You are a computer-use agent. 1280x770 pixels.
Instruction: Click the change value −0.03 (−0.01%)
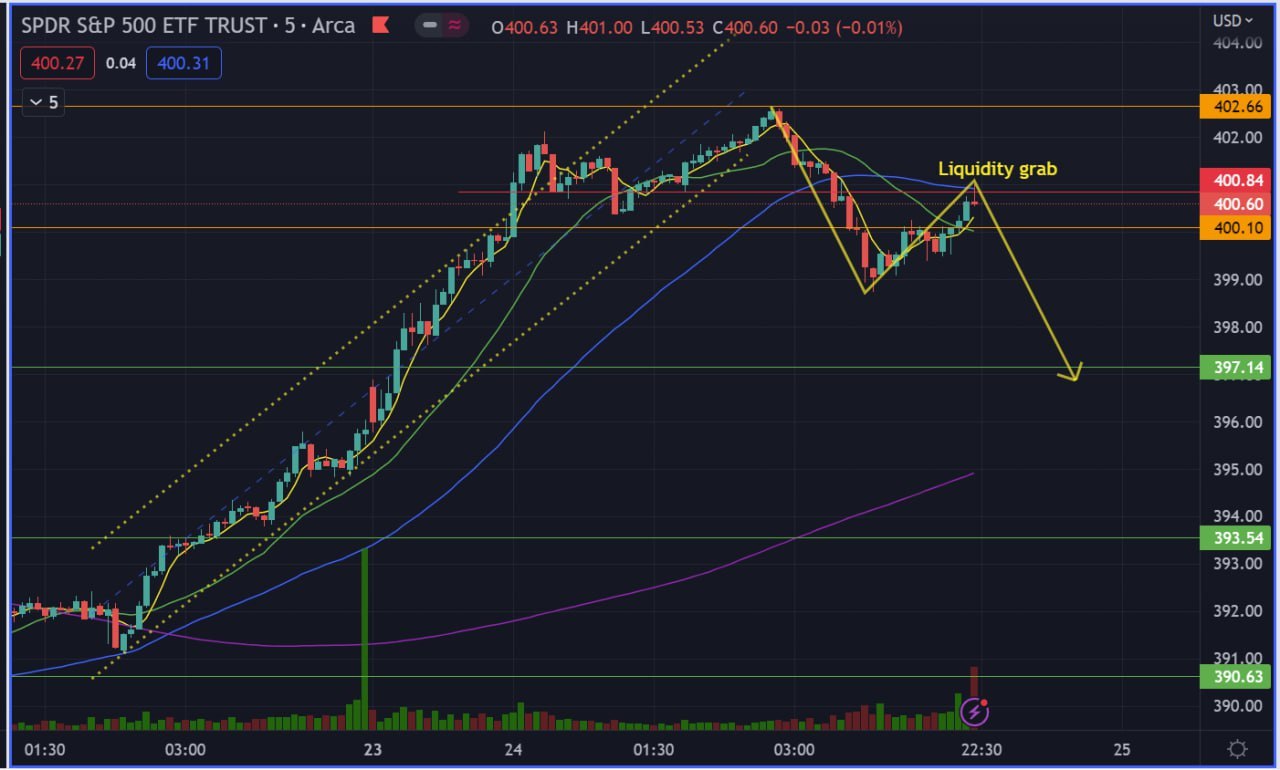coord(844,28)
